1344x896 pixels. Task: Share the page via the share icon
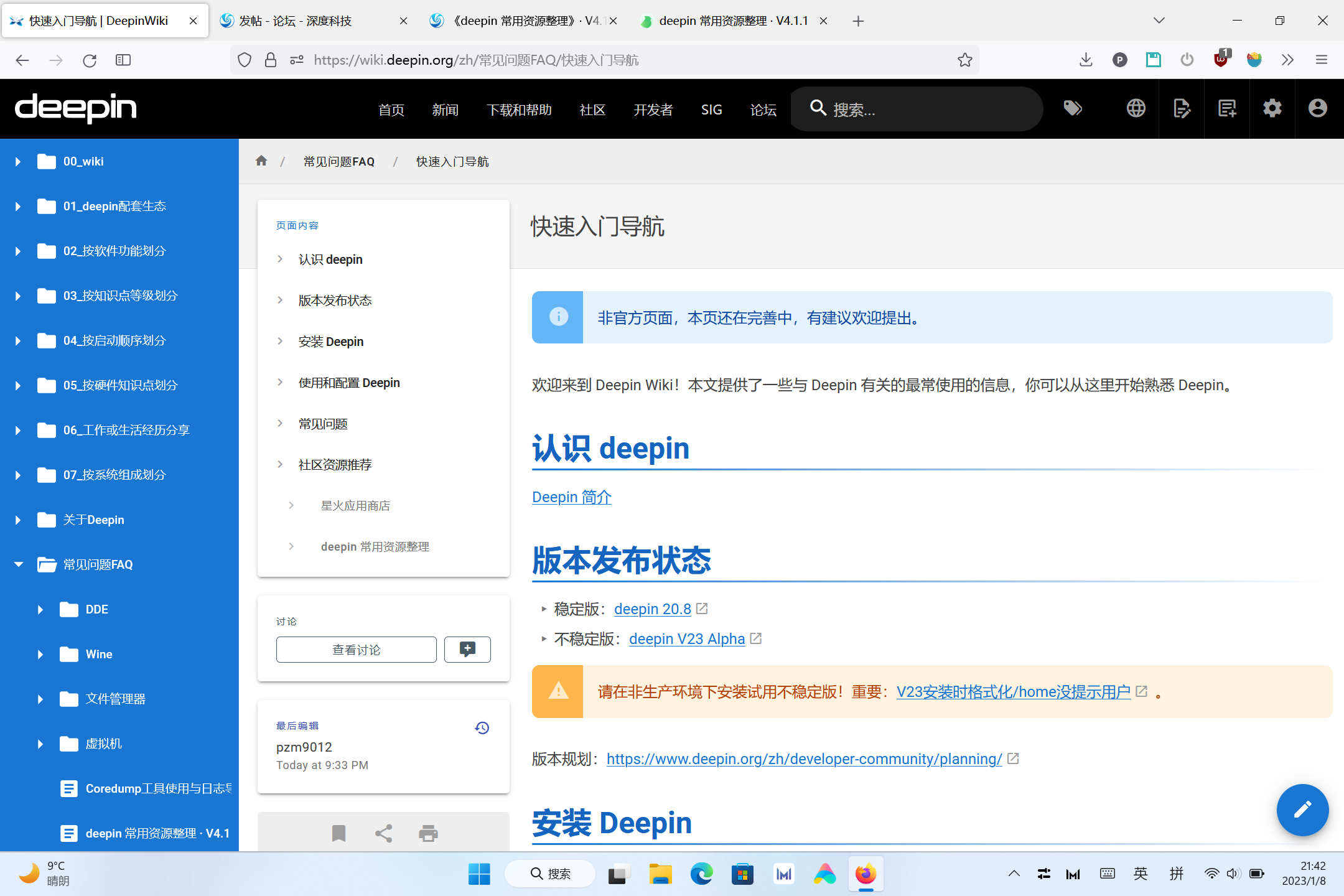383,833
